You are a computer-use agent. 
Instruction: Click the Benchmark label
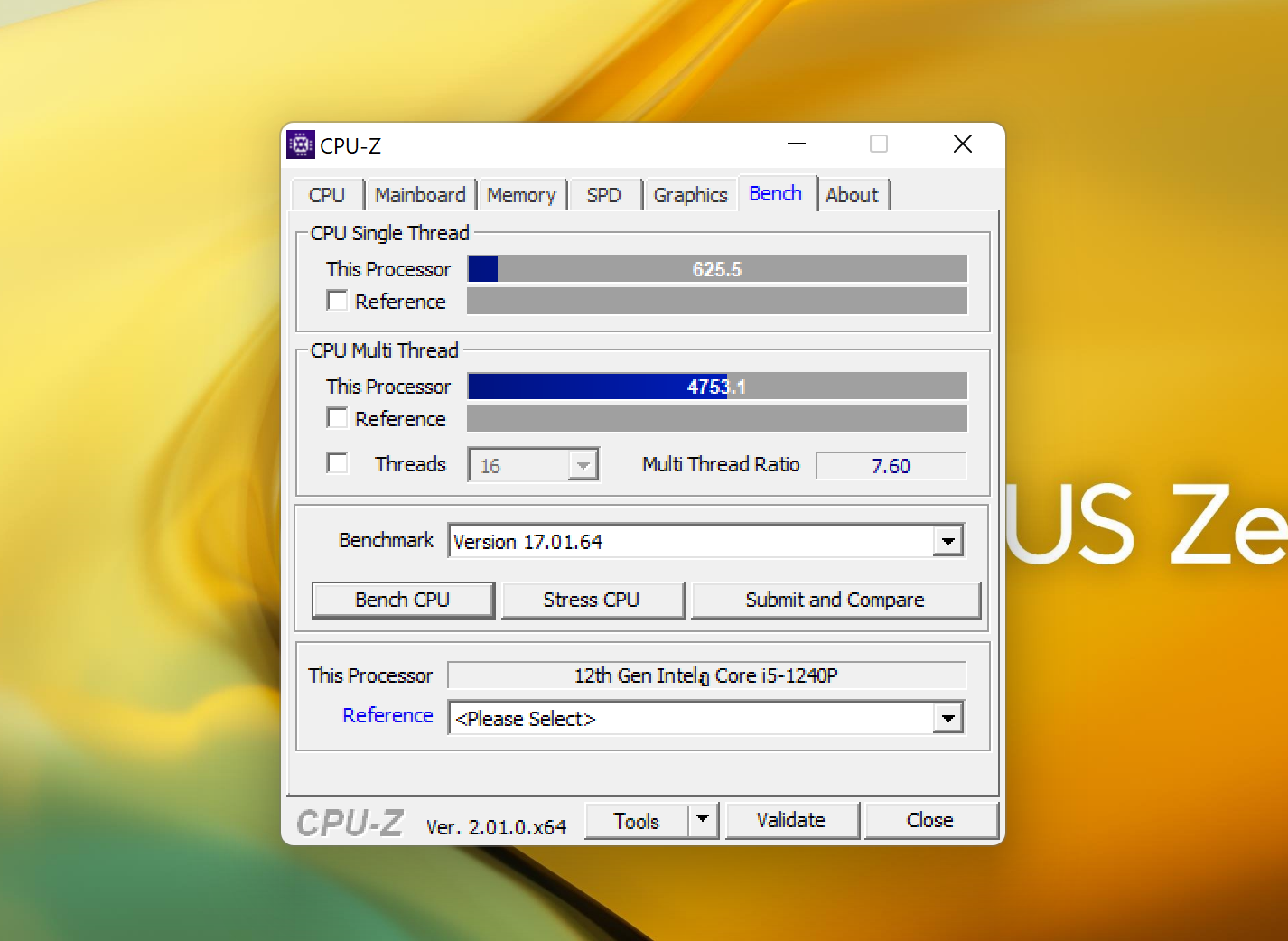click(387, 540)
